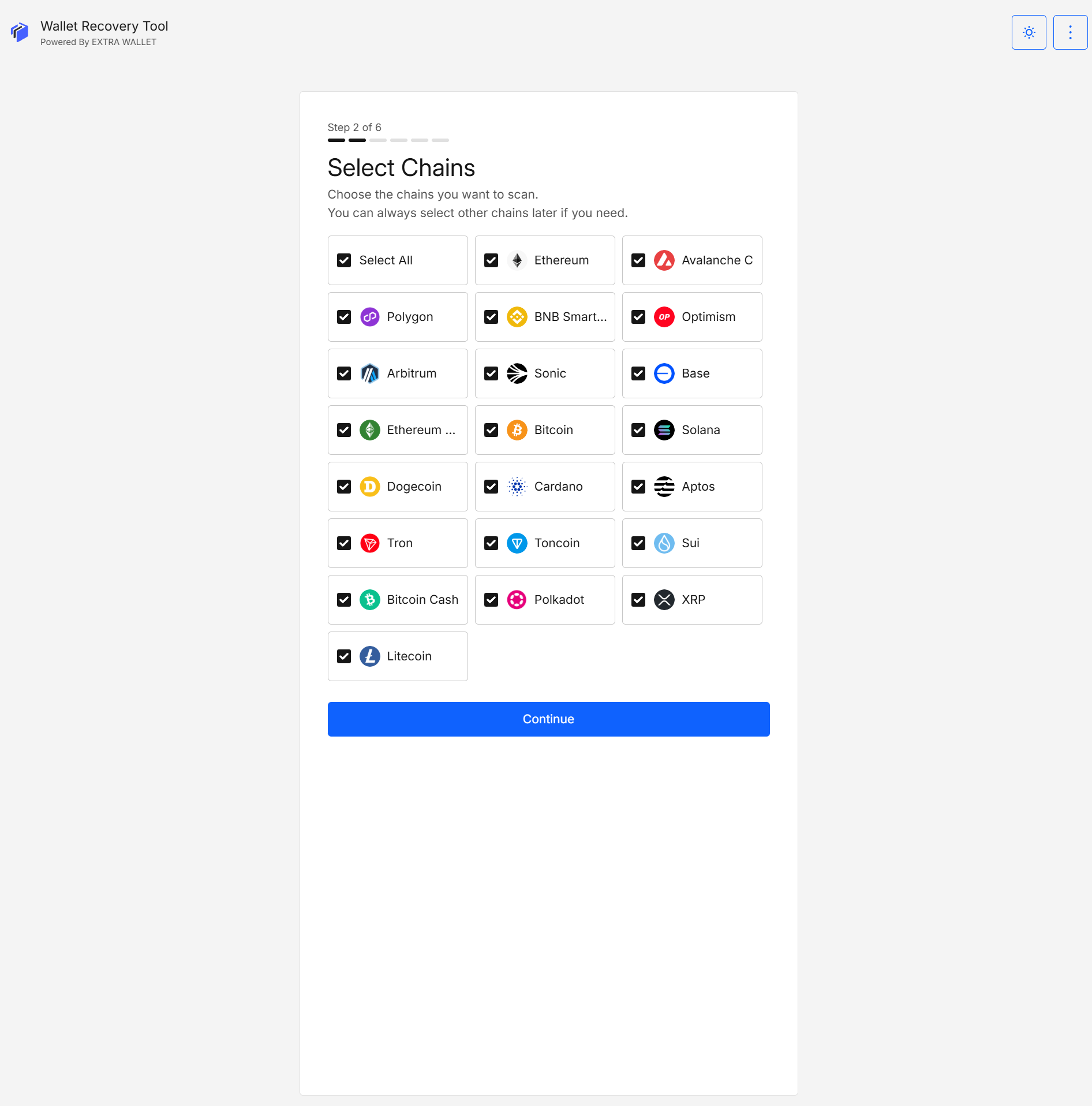Uncheck the Select All checkbox
The image size is (1092, 1106).
pyautogui.click(x=344, y=260)
